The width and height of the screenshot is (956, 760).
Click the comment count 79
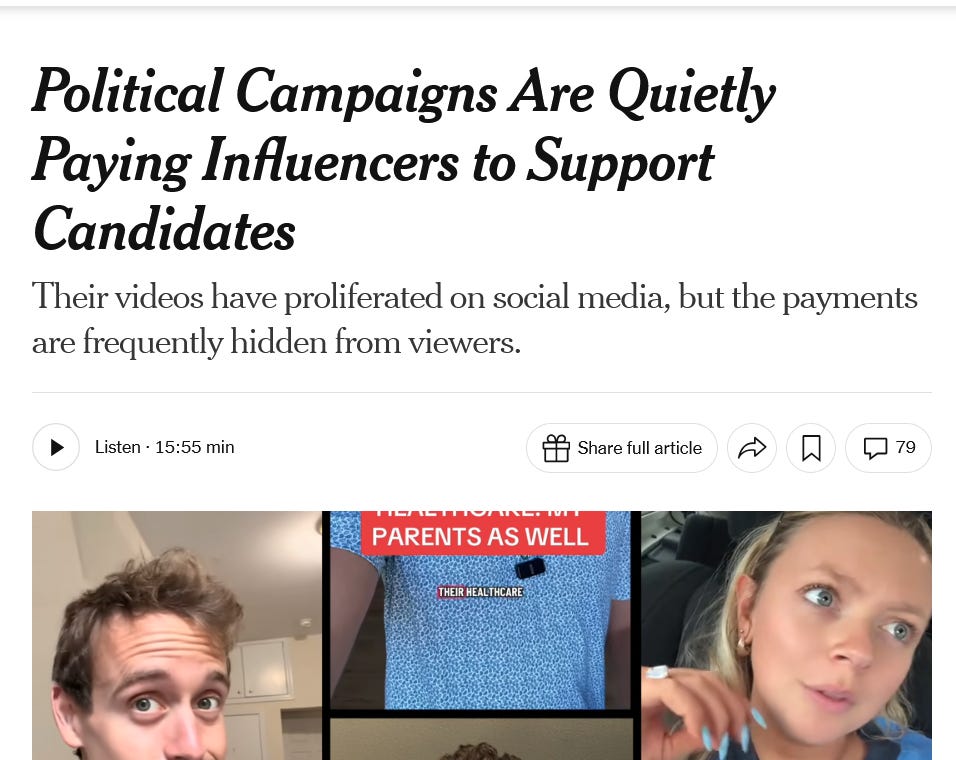point(905,447)
